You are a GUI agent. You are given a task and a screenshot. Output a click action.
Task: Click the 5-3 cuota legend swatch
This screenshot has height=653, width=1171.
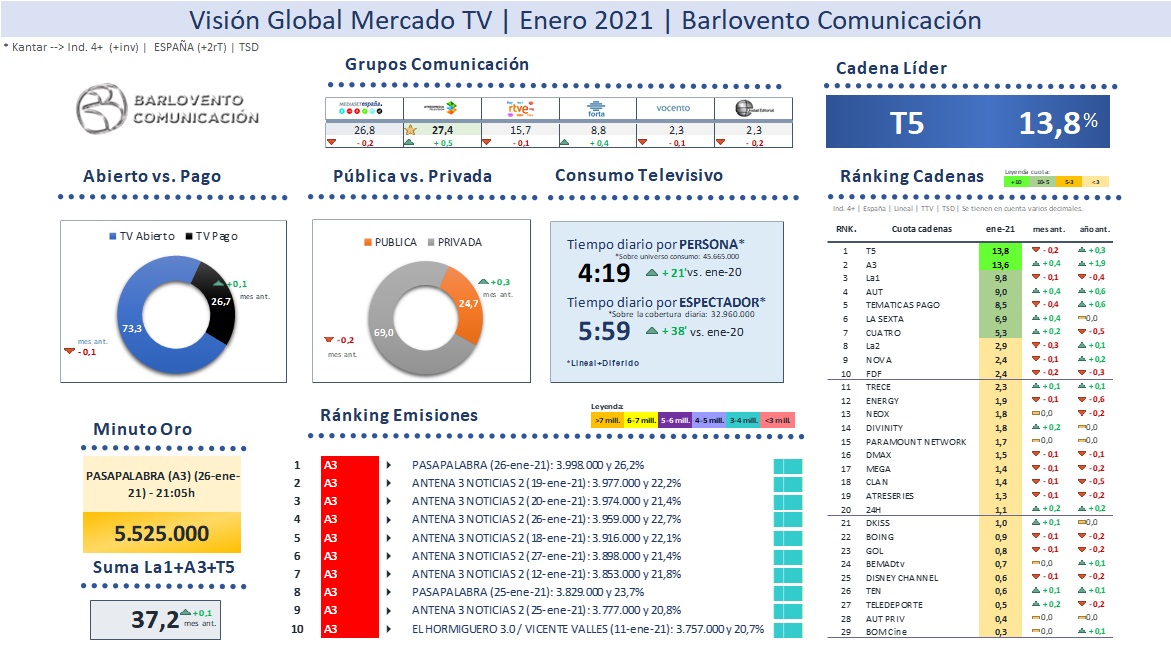click(x=1069, y=182)
